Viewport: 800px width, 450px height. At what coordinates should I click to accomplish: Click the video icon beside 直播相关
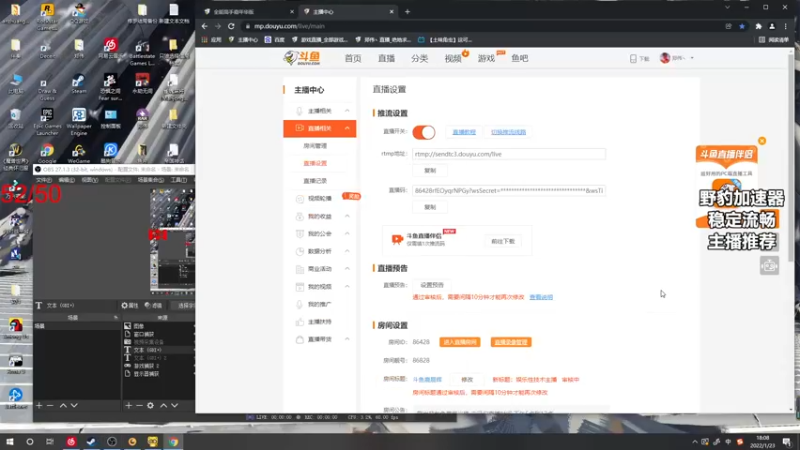click(299, 128)
